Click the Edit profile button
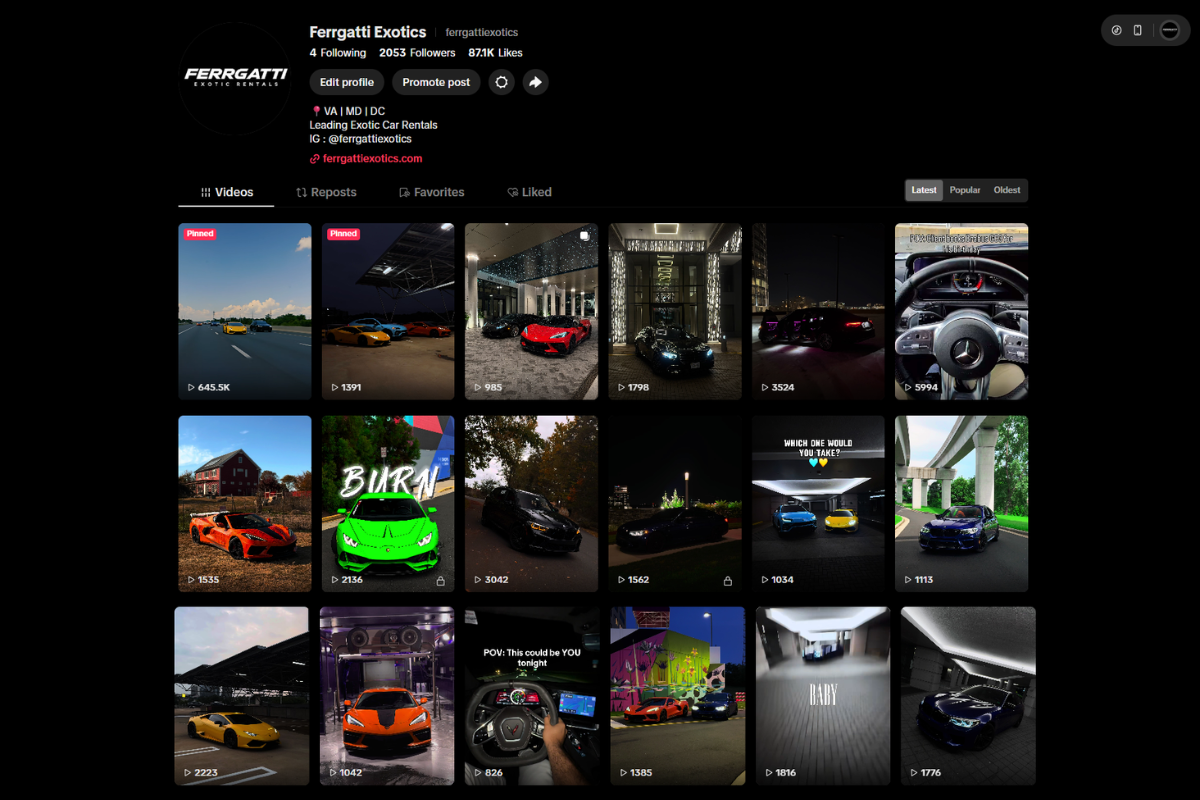The width and height of the screenshot is (1200, 800). pyautogui.click(x=347, y=82)
